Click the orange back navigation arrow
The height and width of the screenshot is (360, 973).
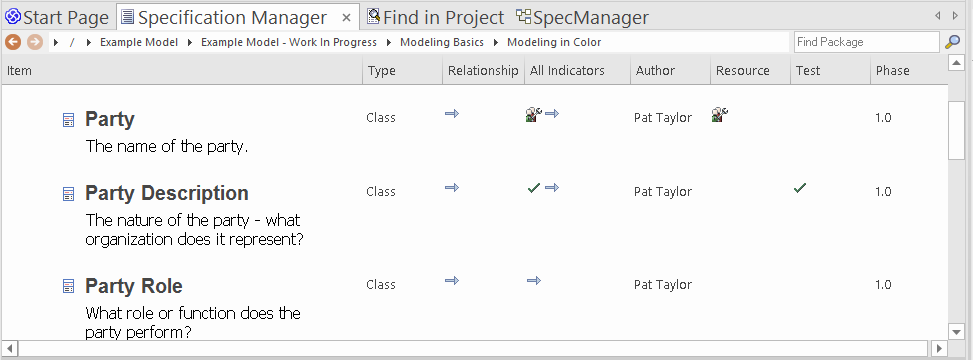[13, 42]
